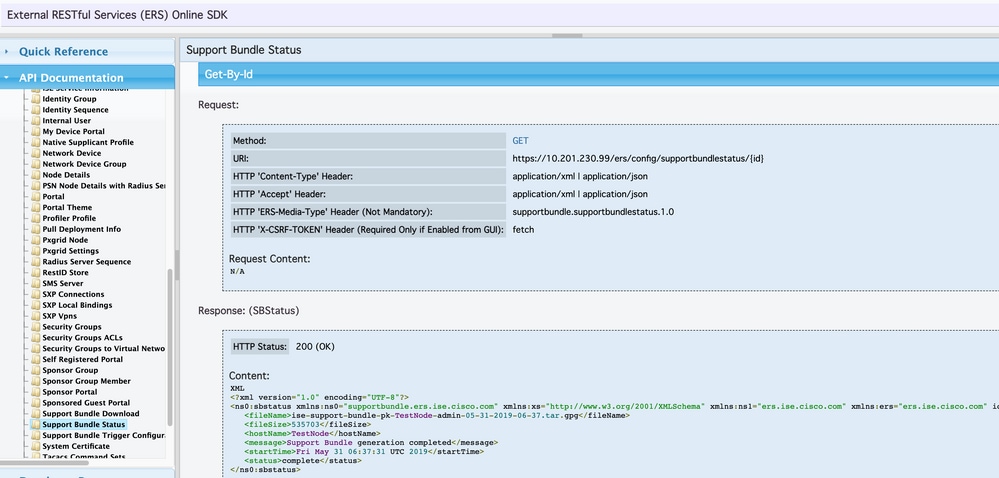Select Network Device in the tree
The image size is (999, 478).
(x=71, y=153)
